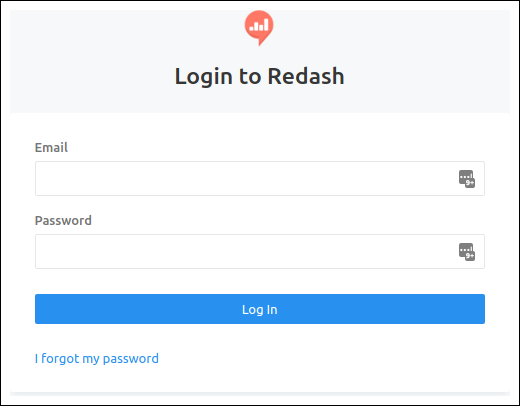The image size is (520, 406).
Task: Click the blue Log In button
Action: pos(260,309)
